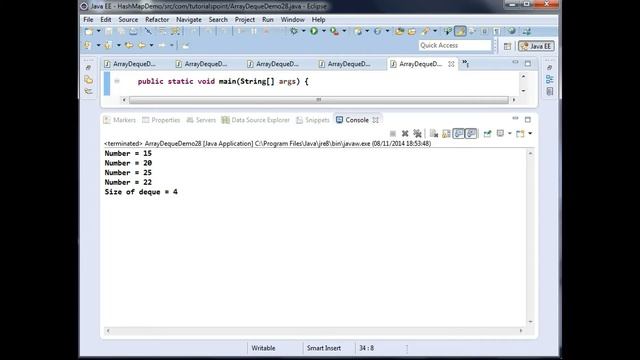The height and width of the screenshot is (360, 640).
Task: Click the editor scroll down arrow
Action: pos(523,91)
